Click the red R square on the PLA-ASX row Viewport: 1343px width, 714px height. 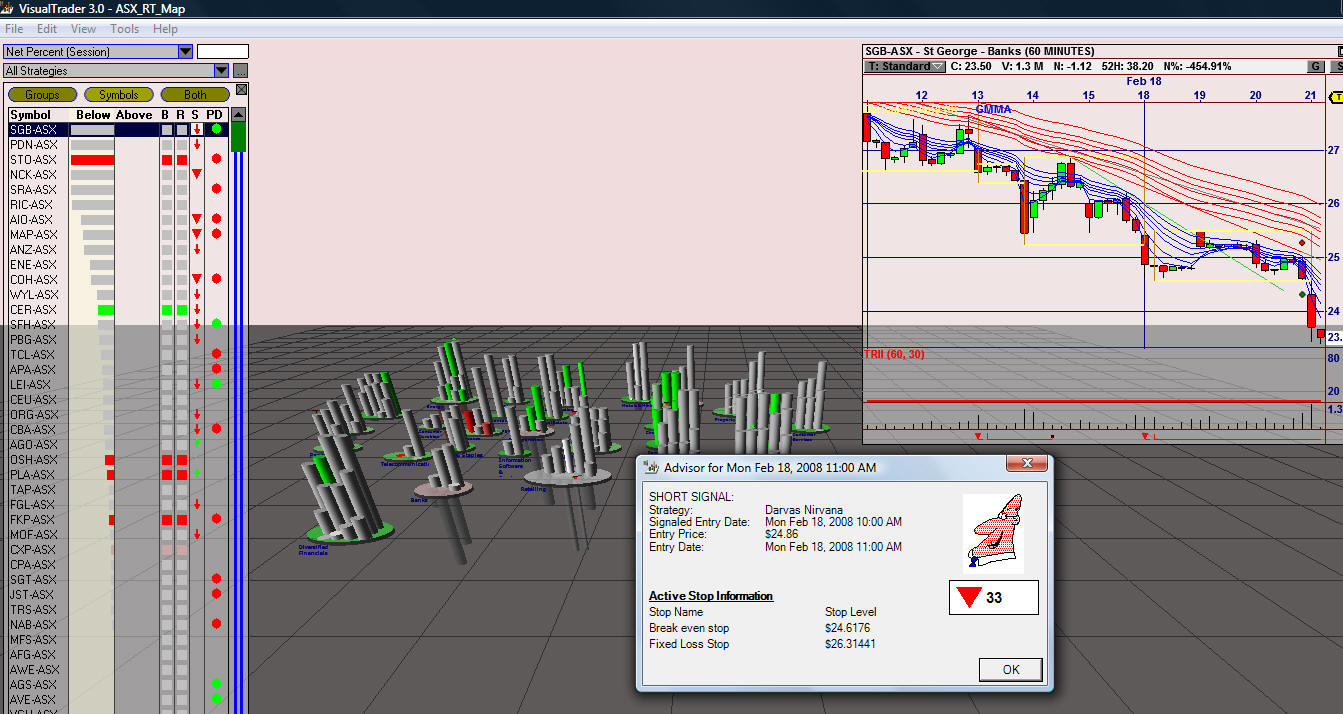(x=182, y=475)
